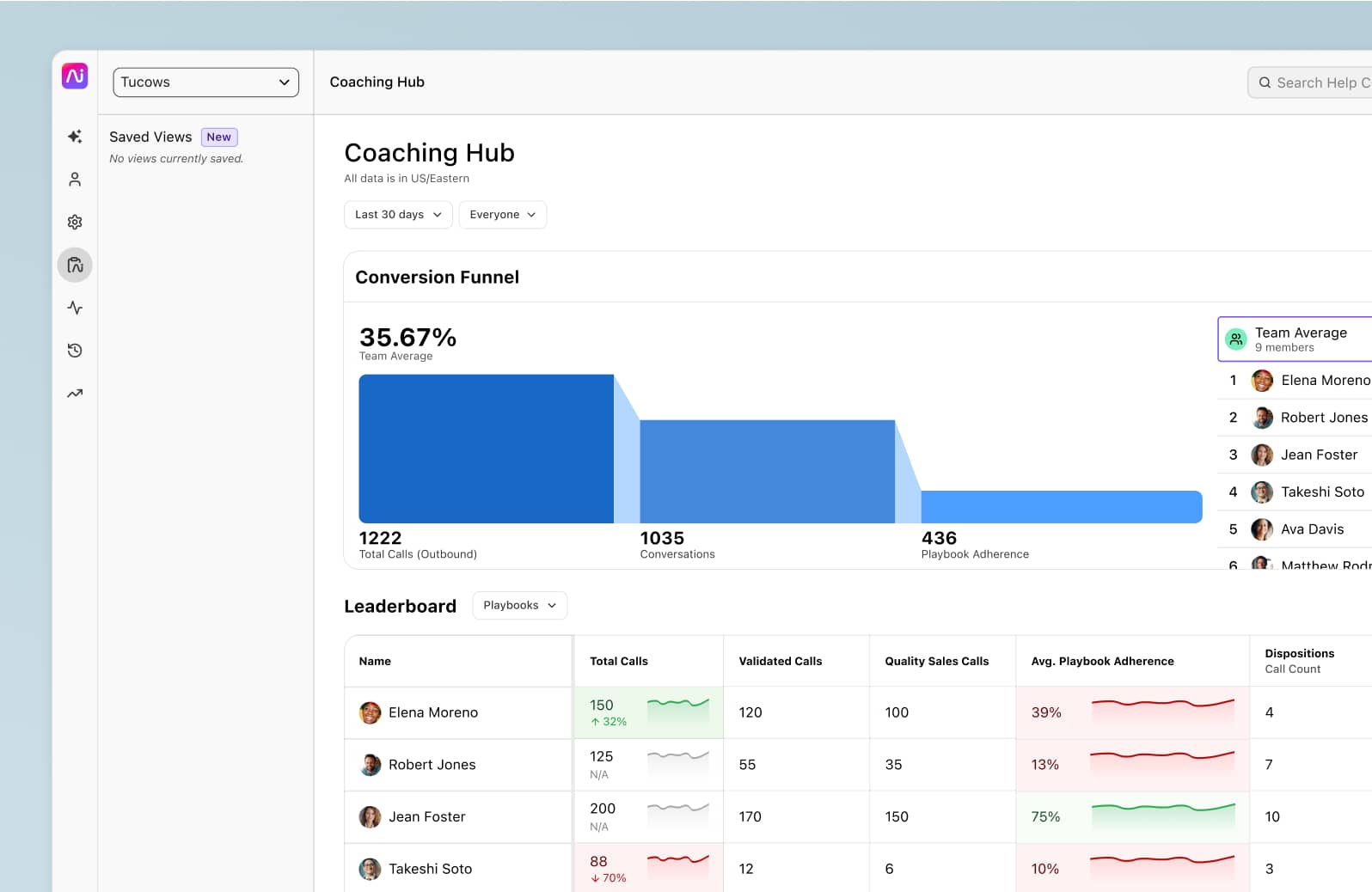
Task: Open the Everyone filter dropdown
Action: point(502,215)
